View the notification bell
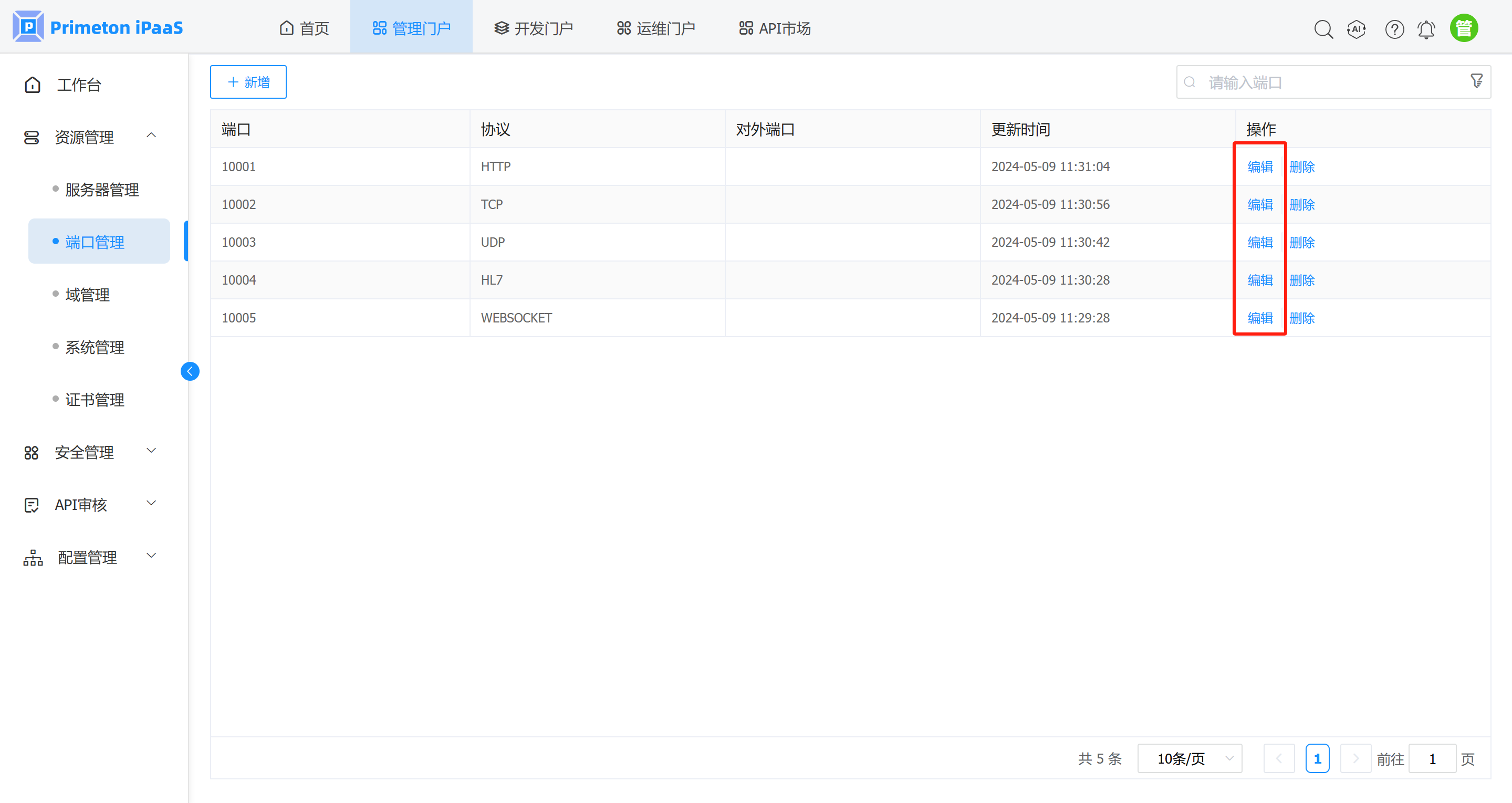This screenshot has width=1512, height=803. 1426,28
